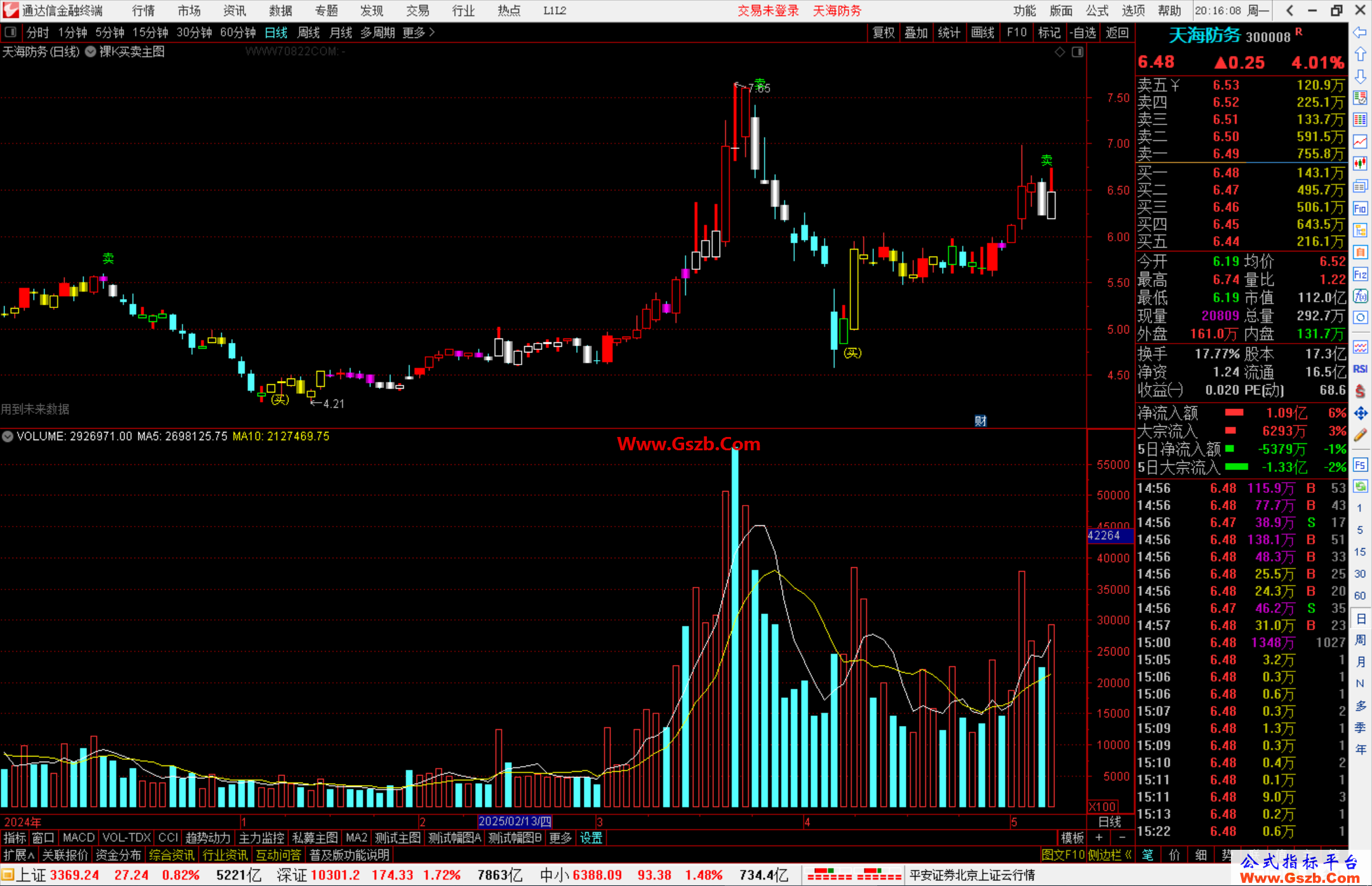Toggle 标记 mark on the stock

[x=1049, y=32]
